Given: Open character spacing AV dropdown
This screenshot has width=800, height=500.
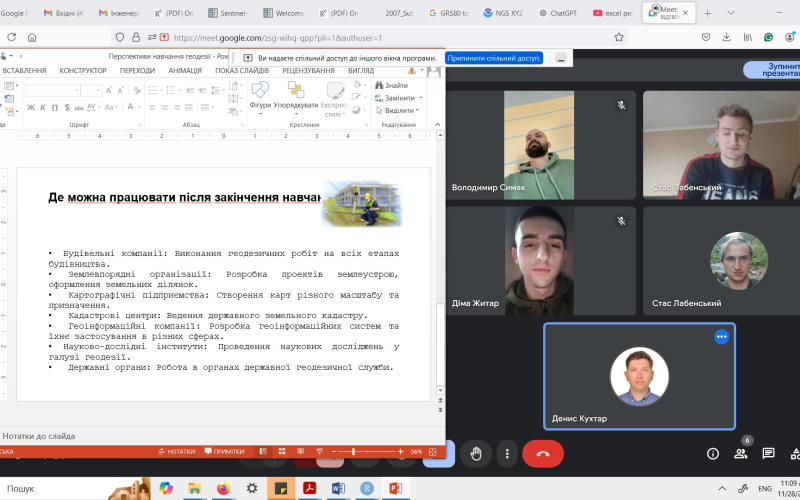Looking at the screenshot, I should pyautogui.click(x=93, y=107).
